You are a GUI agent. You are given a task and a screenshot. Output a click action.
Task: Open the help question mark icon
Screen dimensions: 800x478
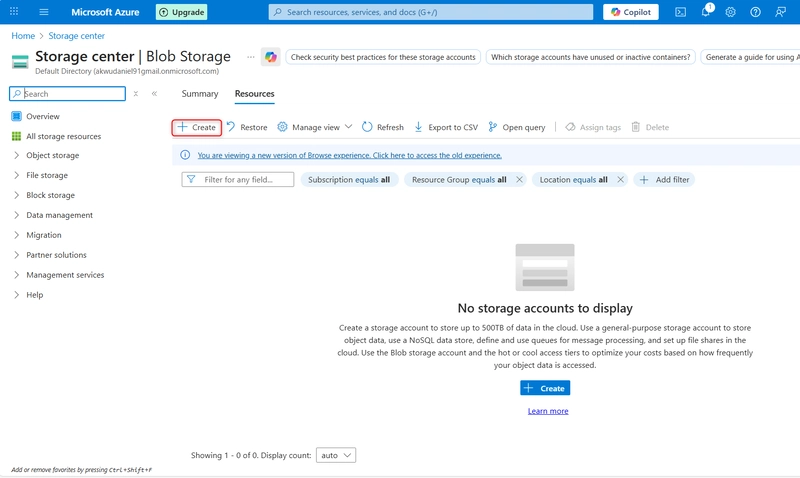[755, 12]
